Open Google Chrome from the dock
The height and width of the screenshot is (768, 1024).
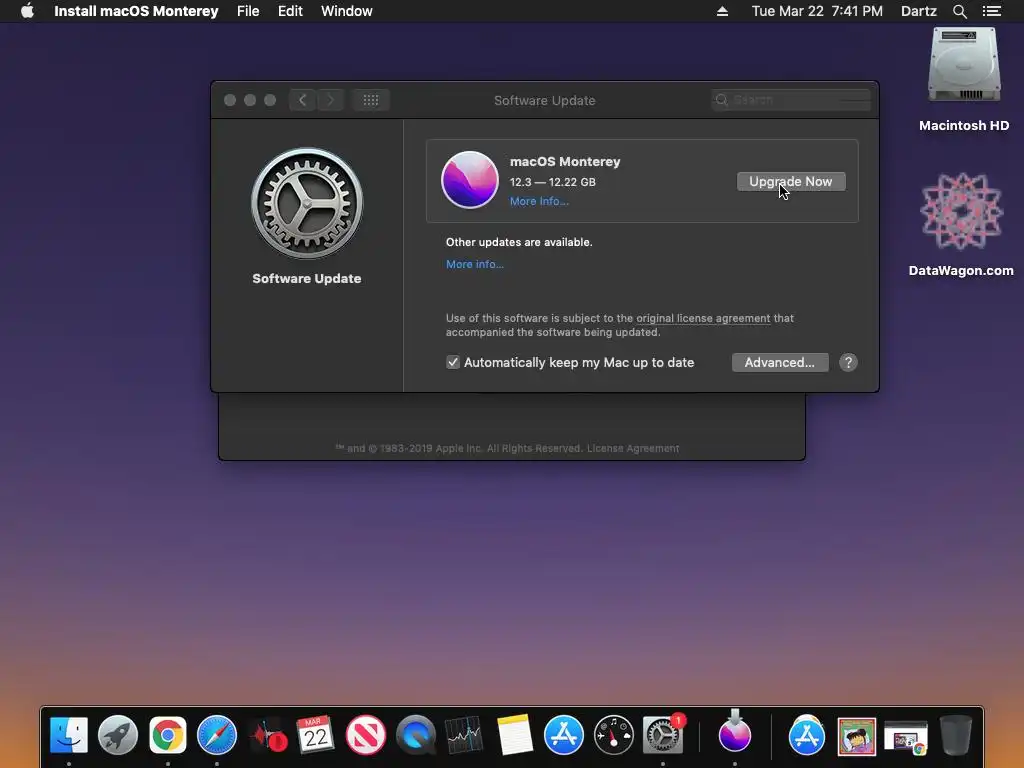click(168, 735)
